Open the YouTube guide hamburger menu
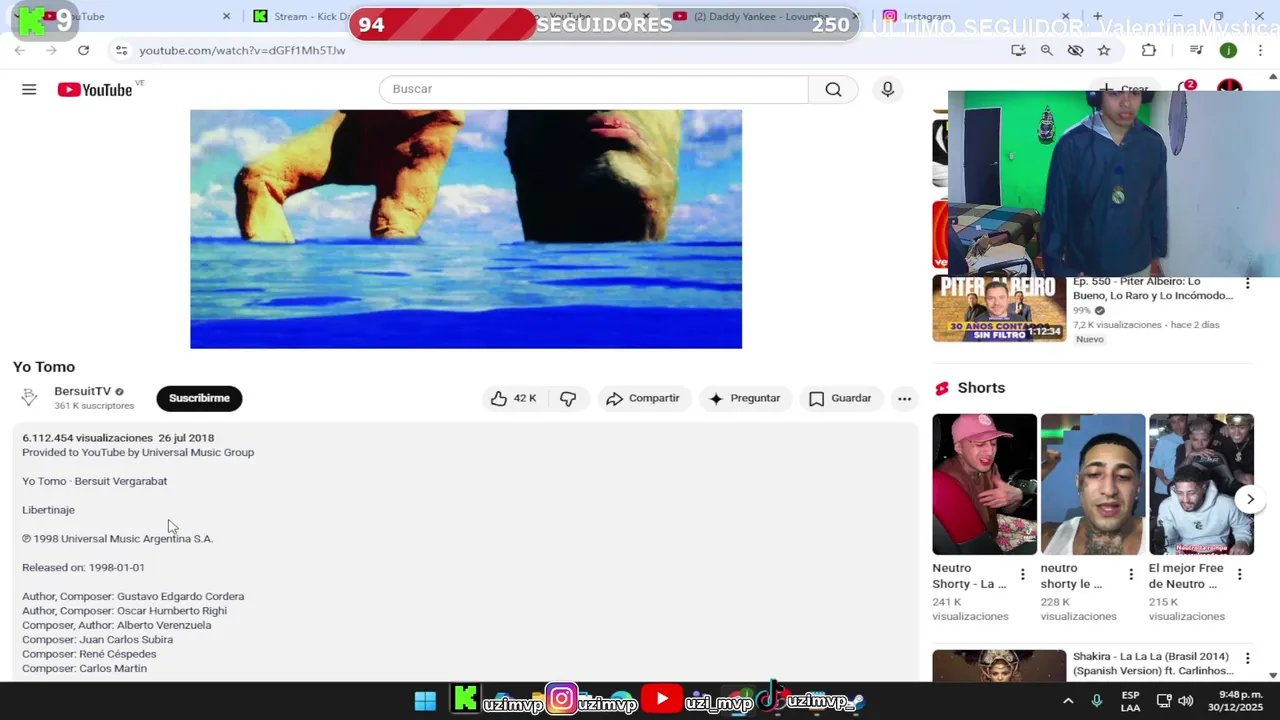 [29, 90]
